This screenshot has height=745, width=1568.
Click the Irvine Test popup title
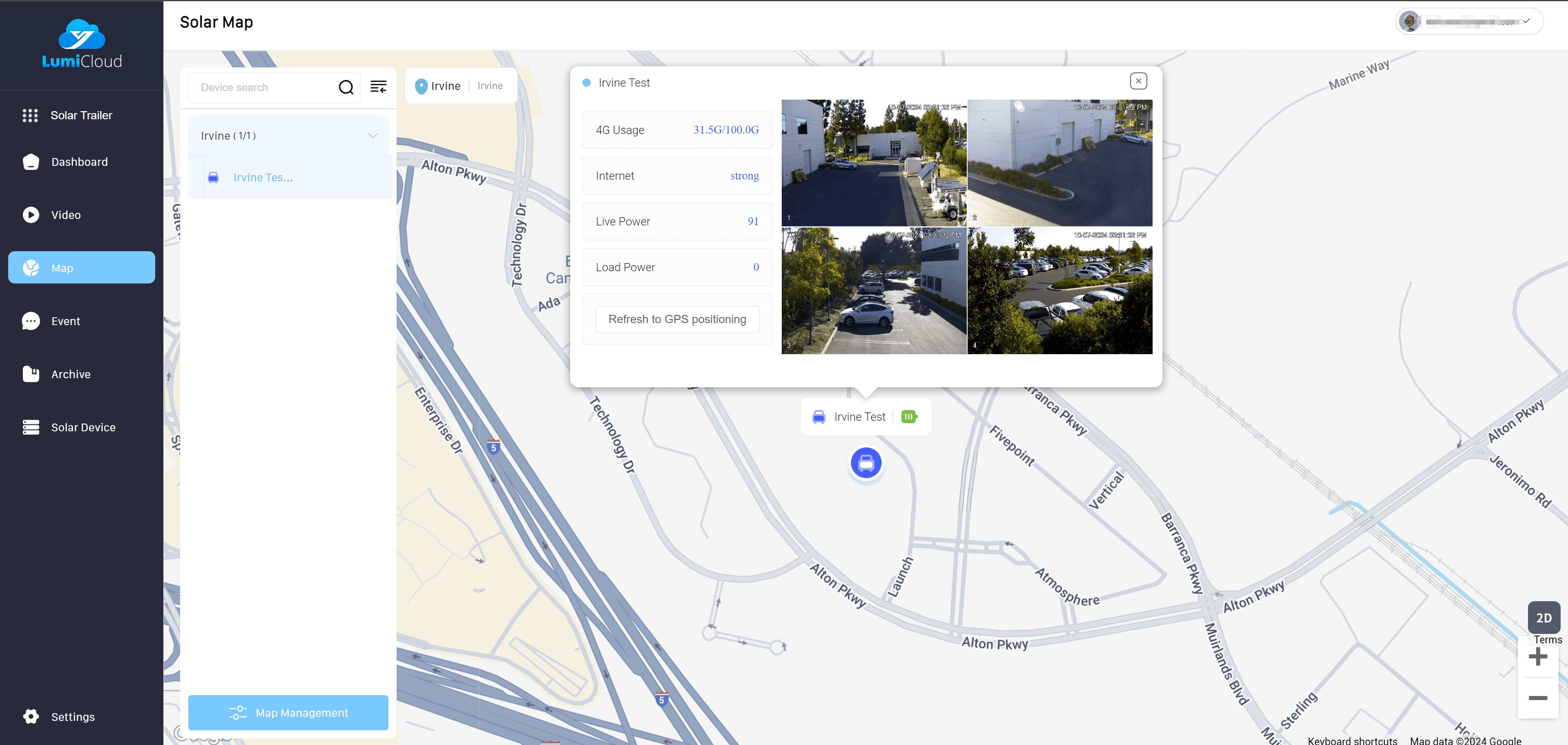624,83
